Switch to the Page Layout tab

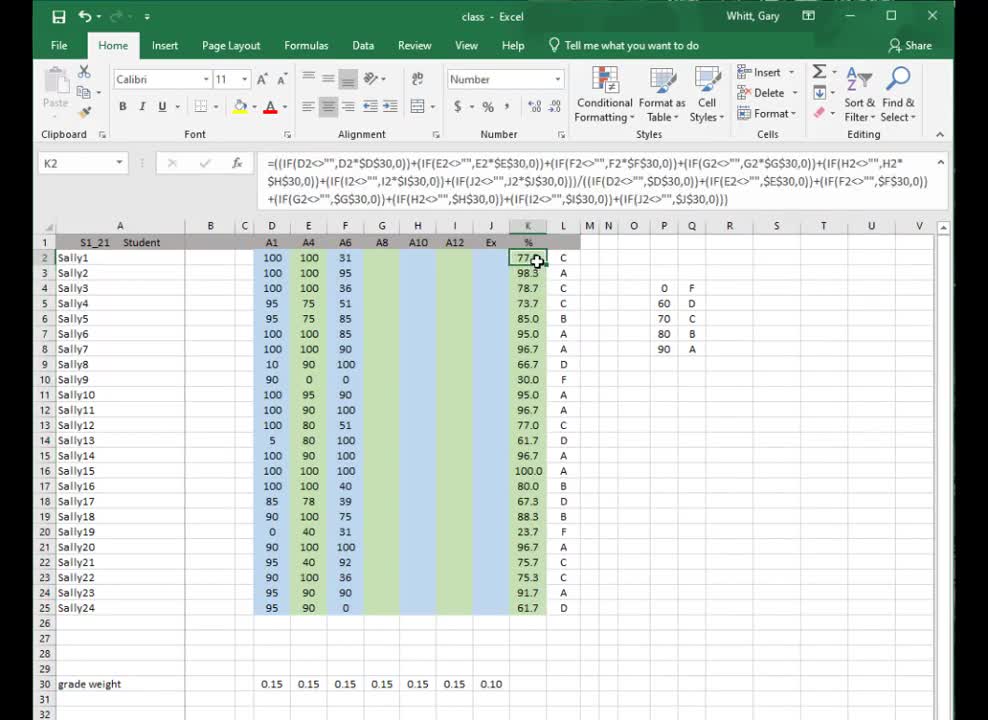(231, 45)
